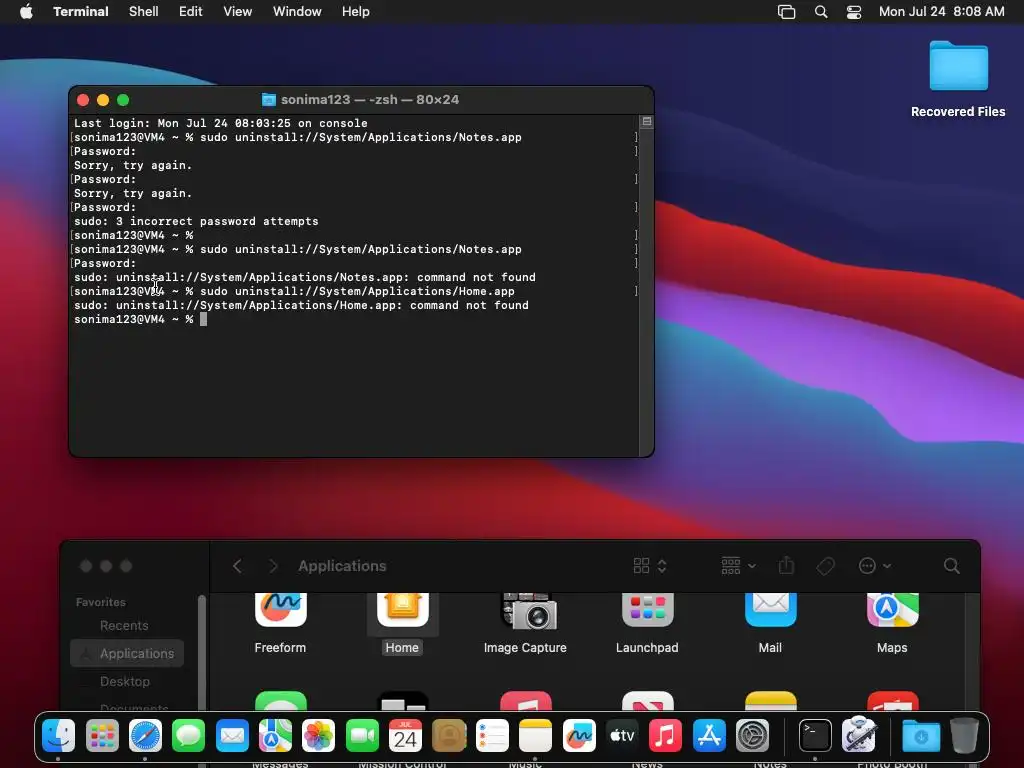This screenshot has width=1024, height=768.
Task: Click '3 incorrect password attempts' text
Action: tap(217, 221)
